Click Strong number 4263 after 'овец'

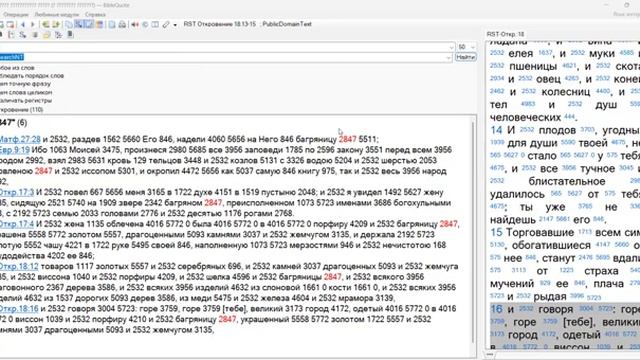[x=571, y=78]
